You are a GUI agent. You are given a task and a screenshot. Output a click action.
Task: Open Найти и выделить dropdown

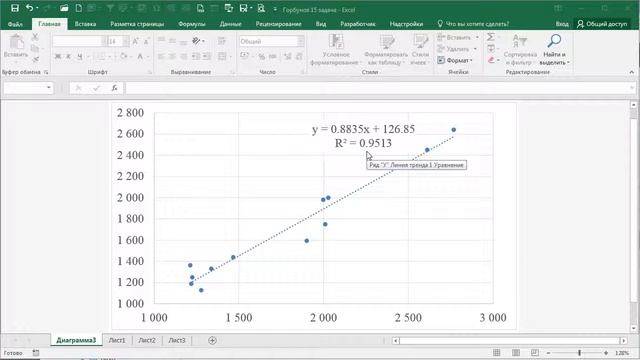(554, 49)
